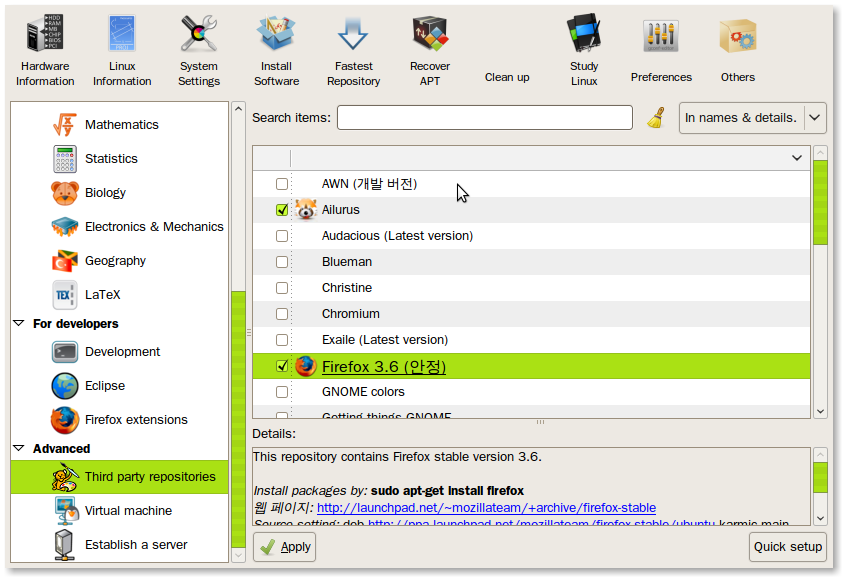Click the Apply button
This screenshot has height=577, width=842.
(284, 547)
